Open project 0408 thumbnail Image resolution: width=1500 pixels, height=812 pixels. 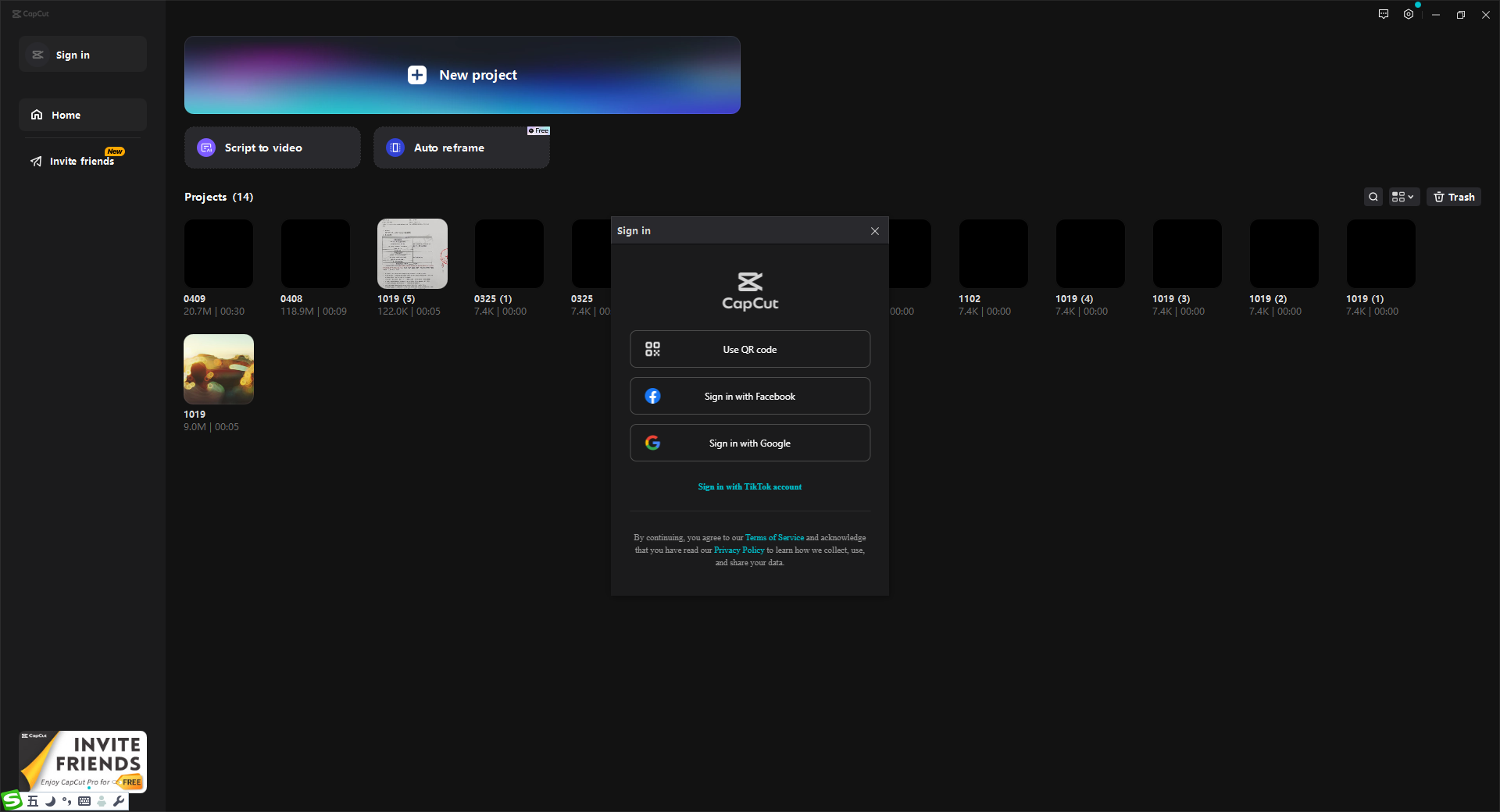pyautogui.click(x=316, y=254)
